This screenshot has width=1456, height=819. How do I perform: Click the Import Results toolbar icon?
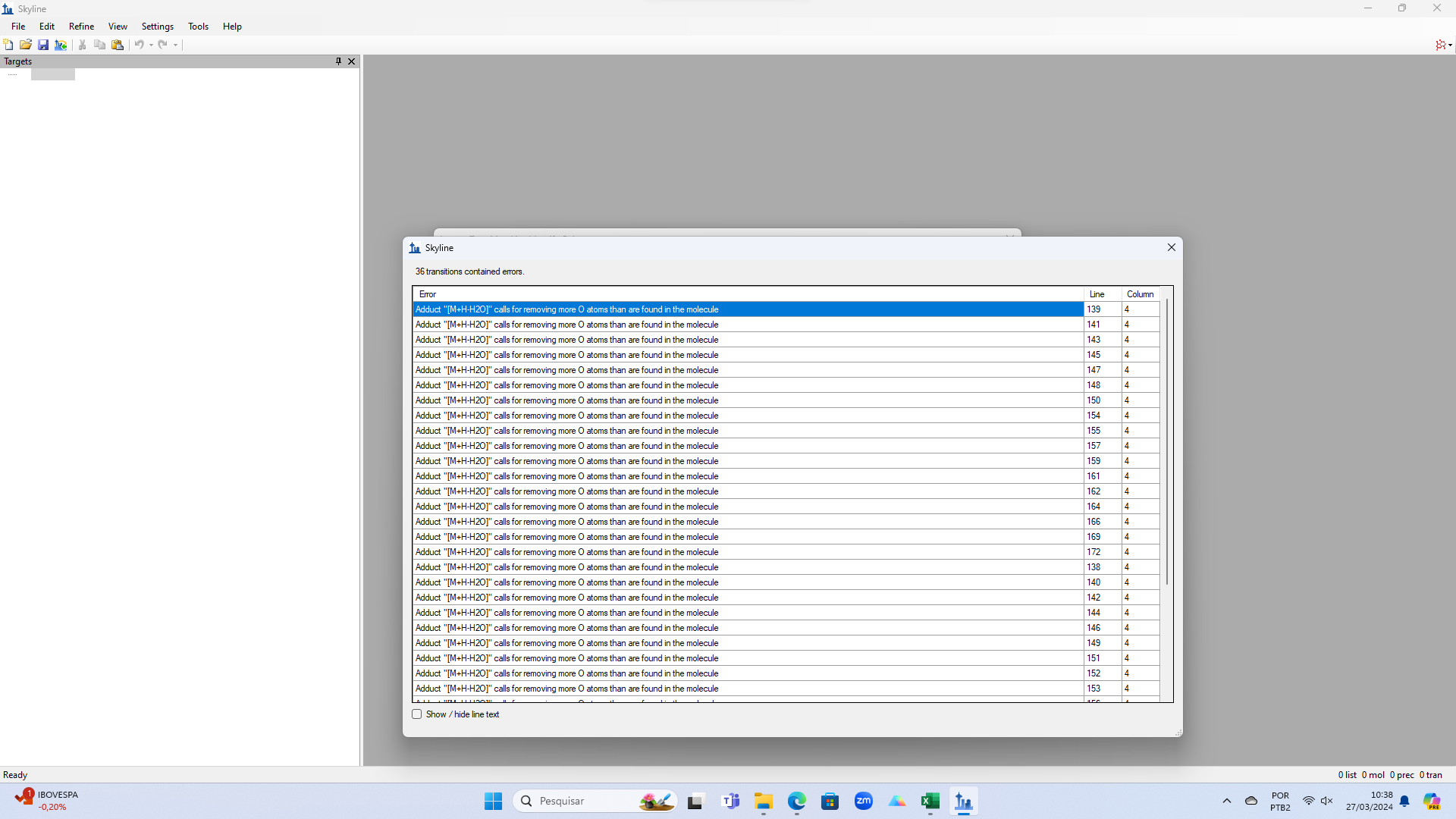[x=61, y=45]
